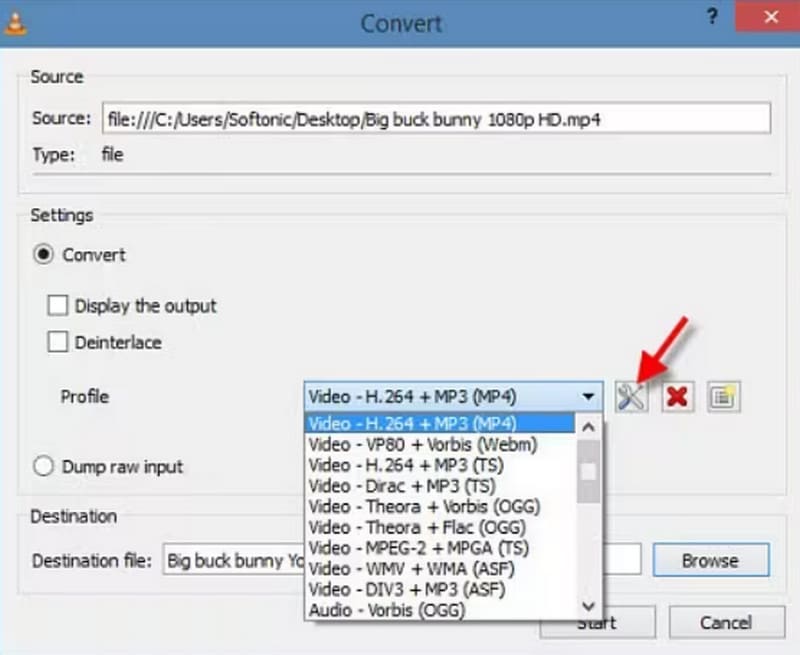The width and height of the screenshot is (800, 655).
Task: Click the edit profile wrench icon
Action: click(632, 396)
